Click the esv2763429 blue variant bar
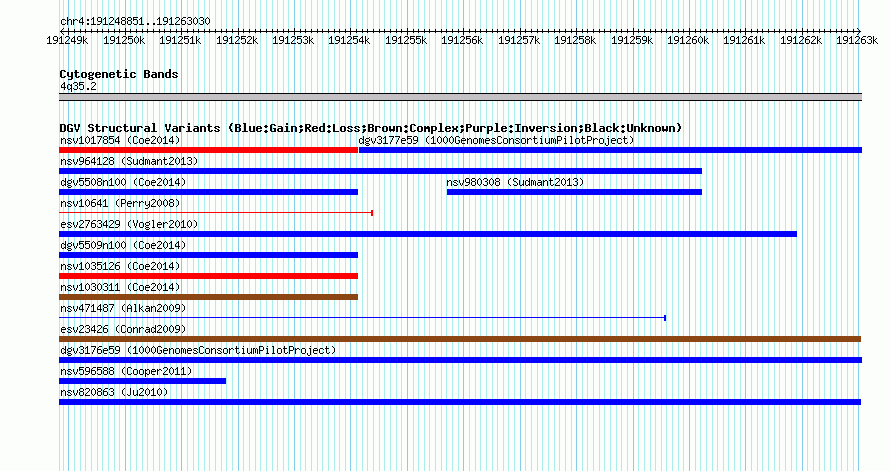Screen dimensions: 890x471 (x=428, y=234)
